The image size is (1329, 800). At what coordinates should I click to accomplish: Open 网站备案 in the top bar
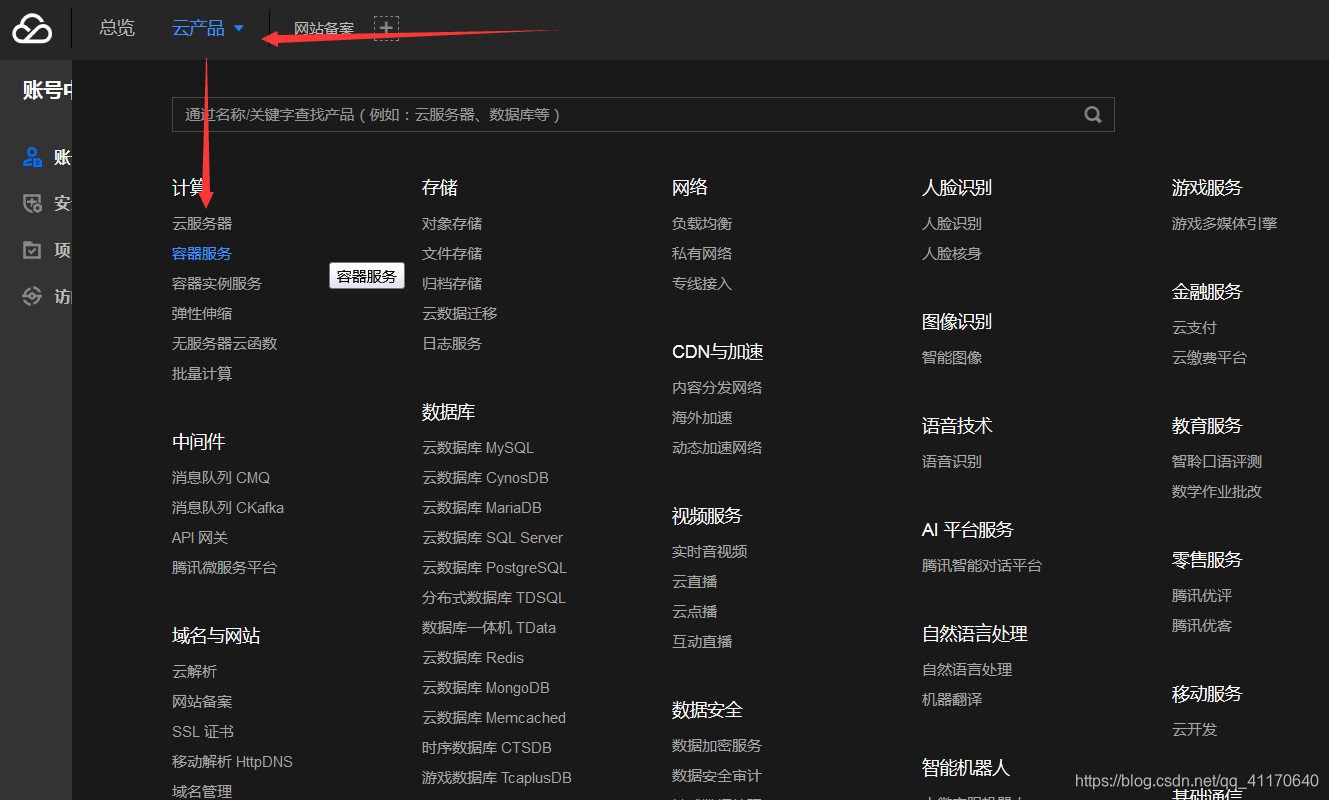pyautogui.click(x=324, y=29)
